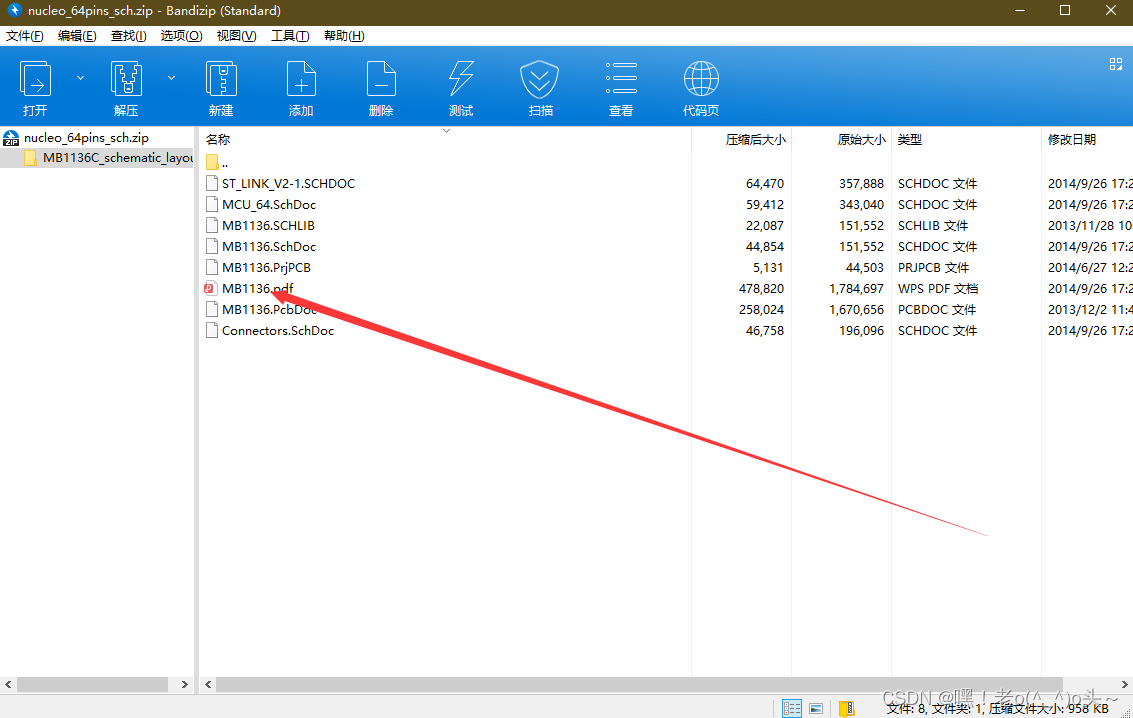
Task: Click the file icon of MB1136.SchDoc
Action: [x=212, y=246]
